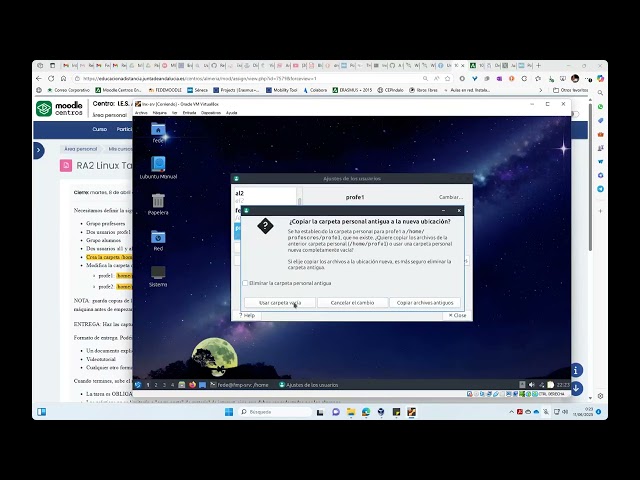Click volume icon in Lubuntu panel
Viewport: 640px width, 480px height.
(531, 384)
